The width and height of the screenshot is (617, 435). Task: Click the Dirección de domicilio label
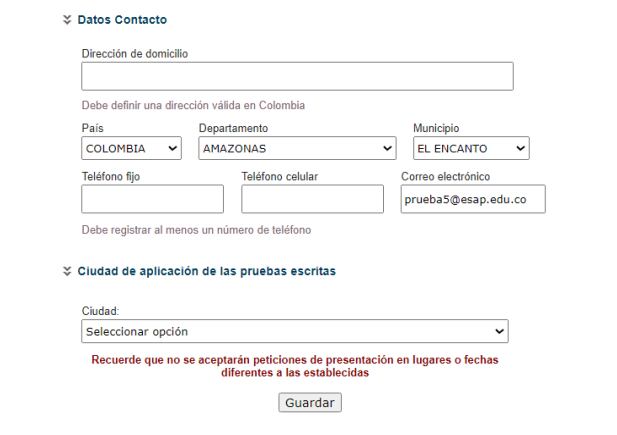(135, 53)
